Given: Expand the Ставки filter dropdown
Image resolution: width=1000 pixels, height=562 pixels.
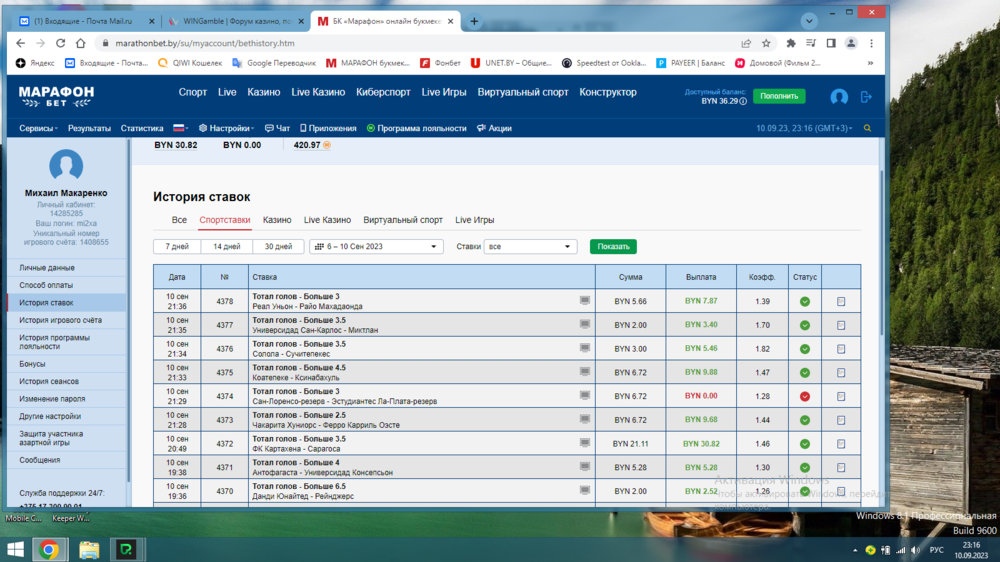Looking at the screenshot, I should (x=530, y=246).
